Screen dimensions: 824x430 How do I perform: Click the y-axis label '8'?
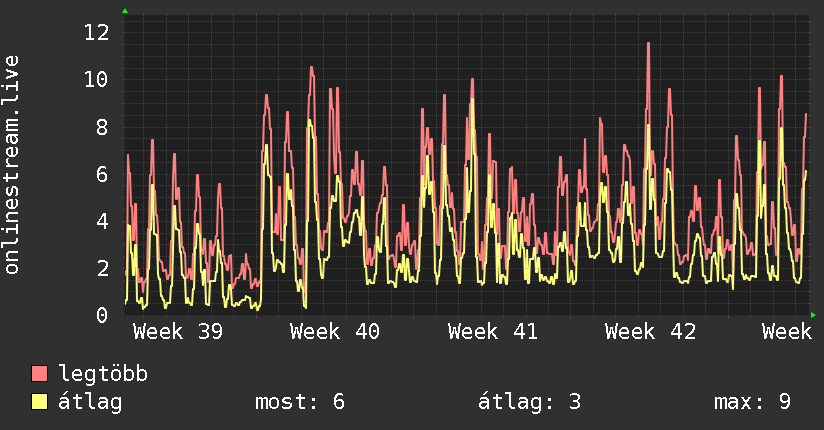coord(102,127)
